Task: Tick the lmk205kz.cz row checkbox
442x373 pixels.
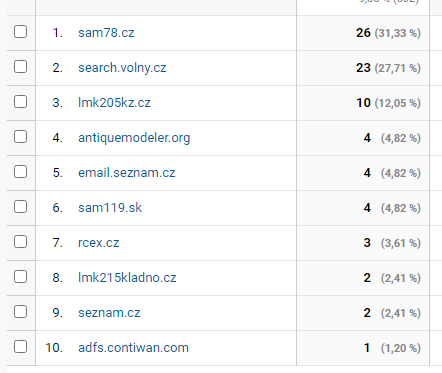Action: pos(20,102)
